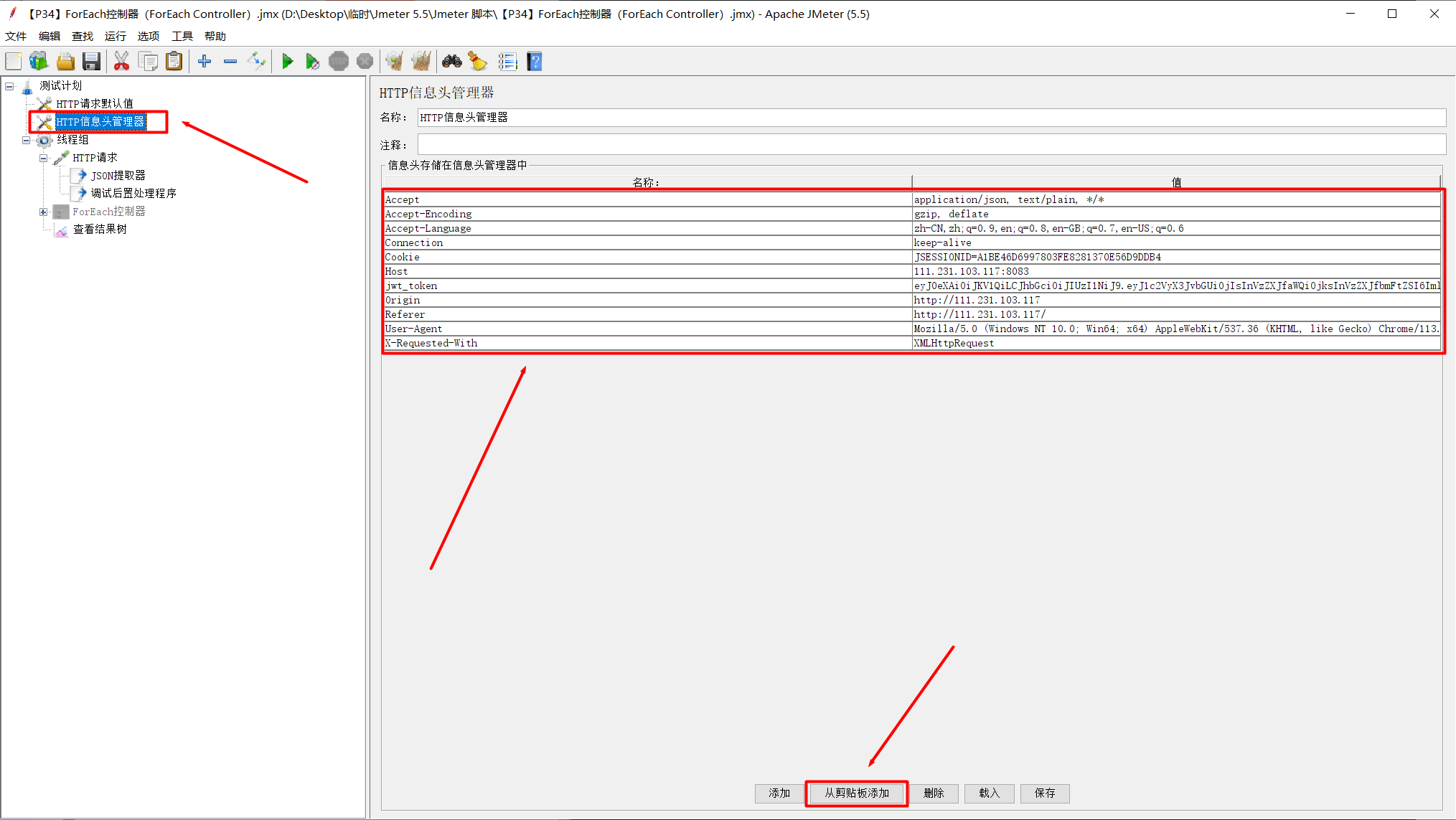Copy the selected element using the Copy icon
The height and width of the screenshot is (820, 1456).
click(148, 62)
